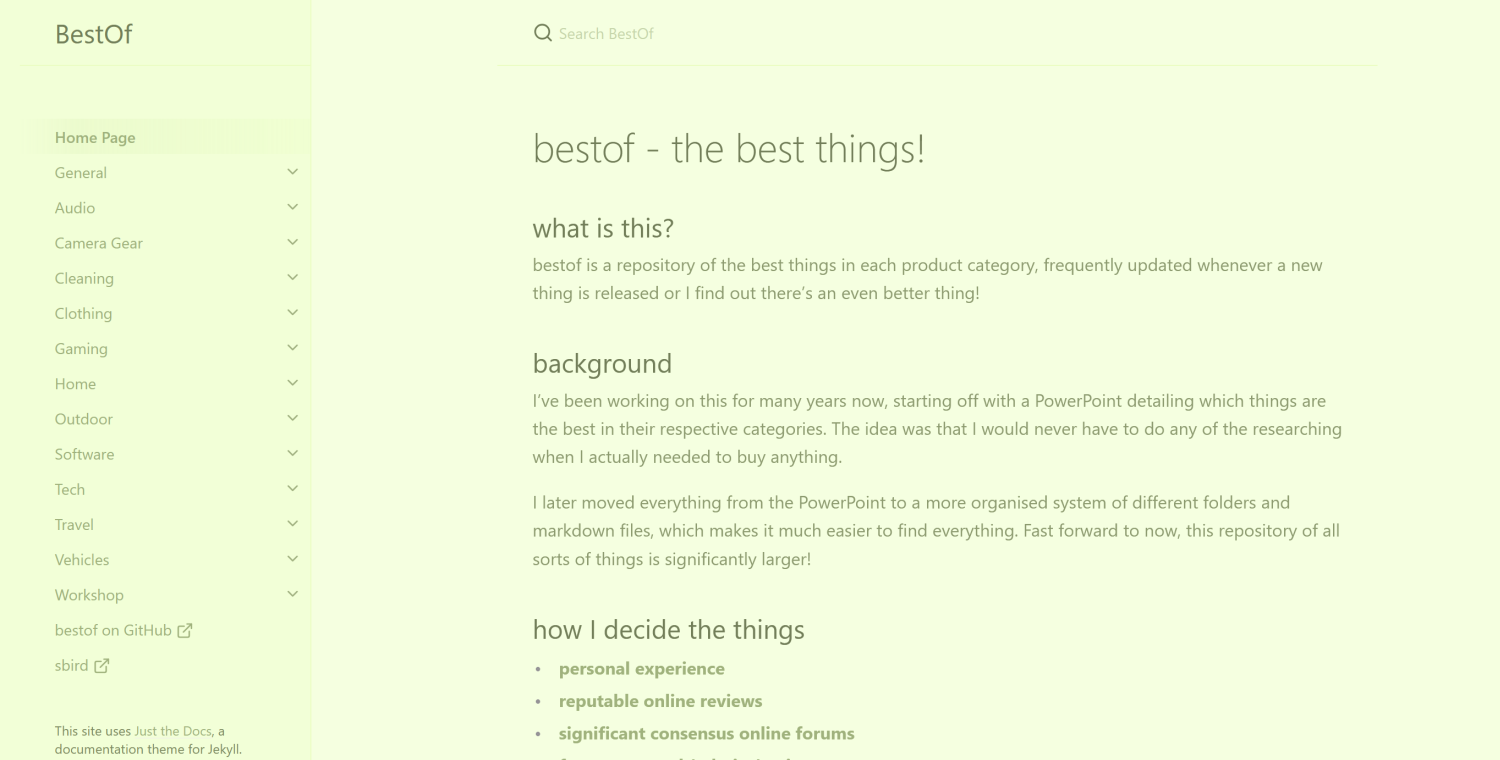1500x760 pixels.
Task: Go to the Clothing category
Action: (x=83, y=313)
